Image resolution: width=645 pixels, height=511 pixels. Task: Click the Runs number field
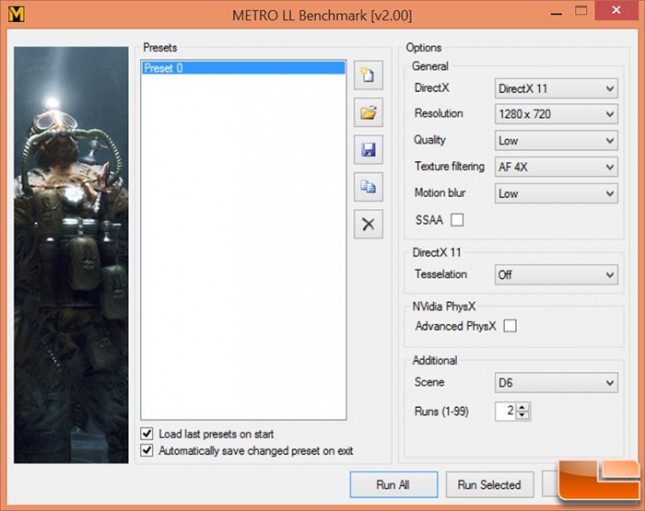point(506,411)
